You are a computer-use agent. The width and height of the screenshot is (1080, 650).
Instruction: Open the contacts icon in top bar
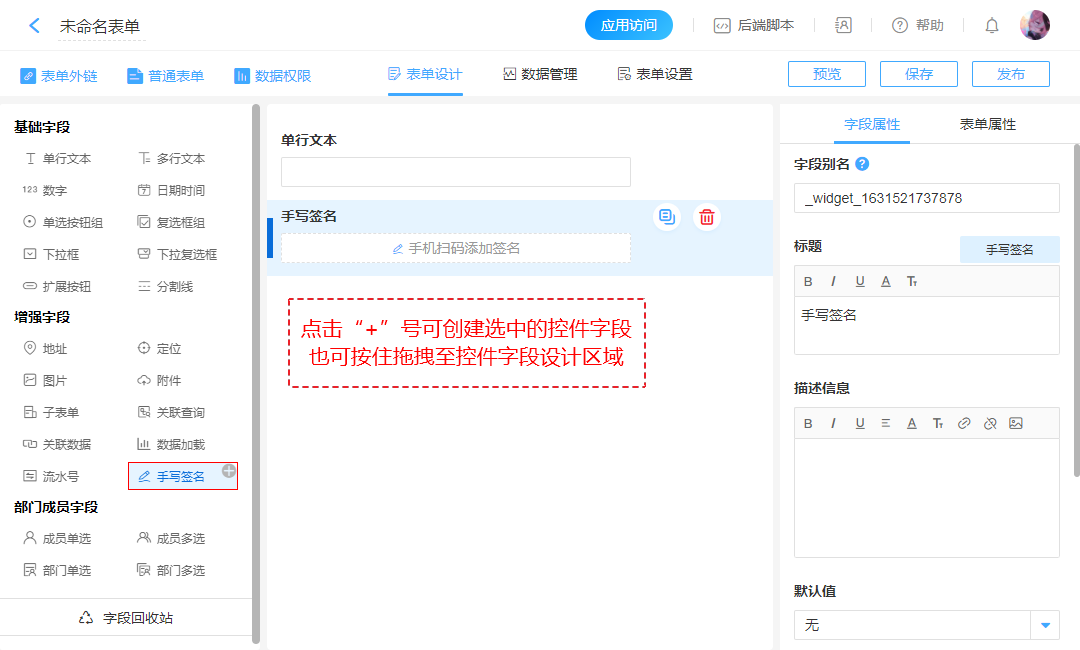(x=843, y=26)
